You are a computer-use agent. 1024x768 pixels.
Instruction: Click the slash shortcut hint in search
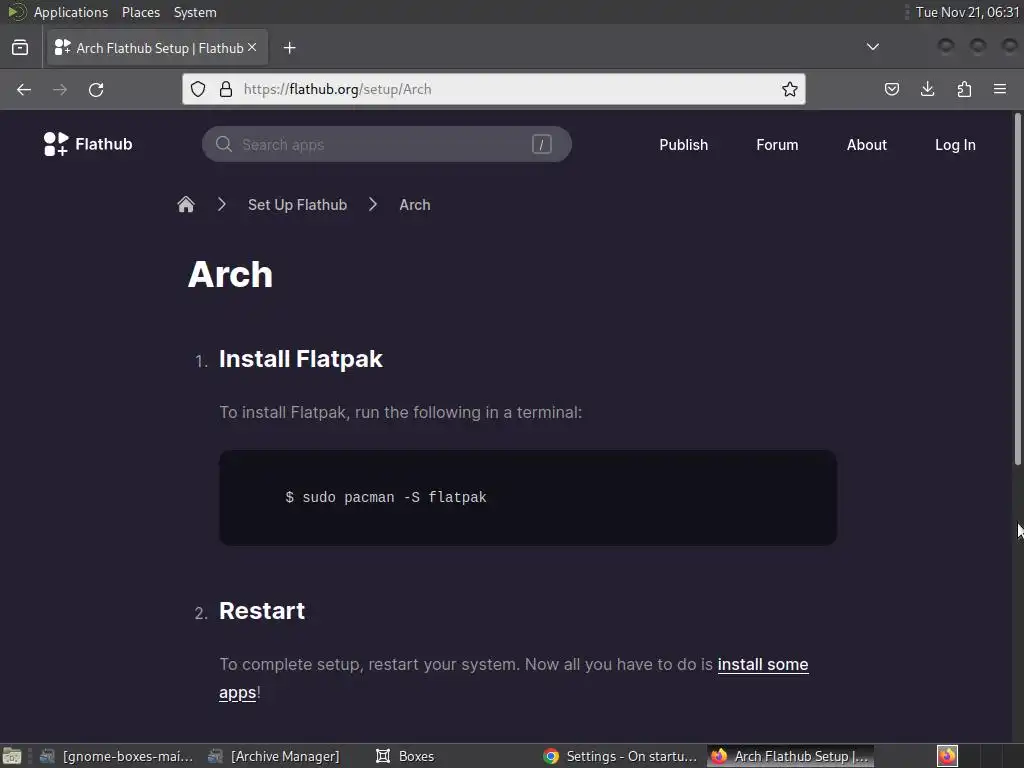pyautogui.click(x=541, y=144)
